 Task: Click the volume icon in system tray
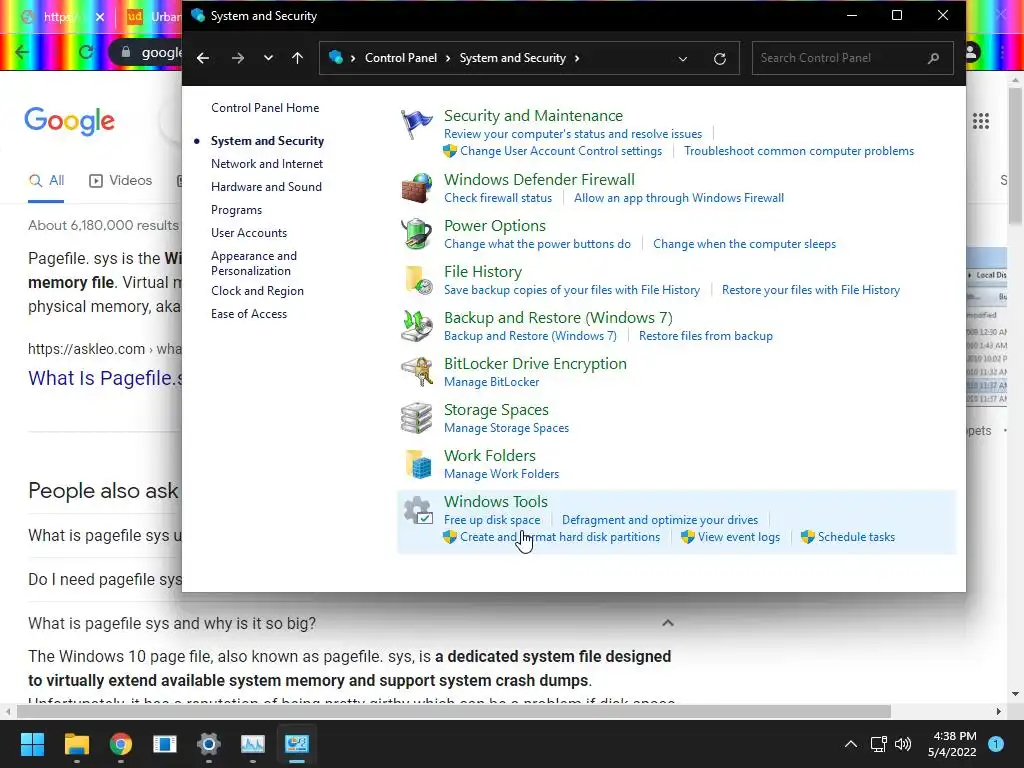(903, 744)
